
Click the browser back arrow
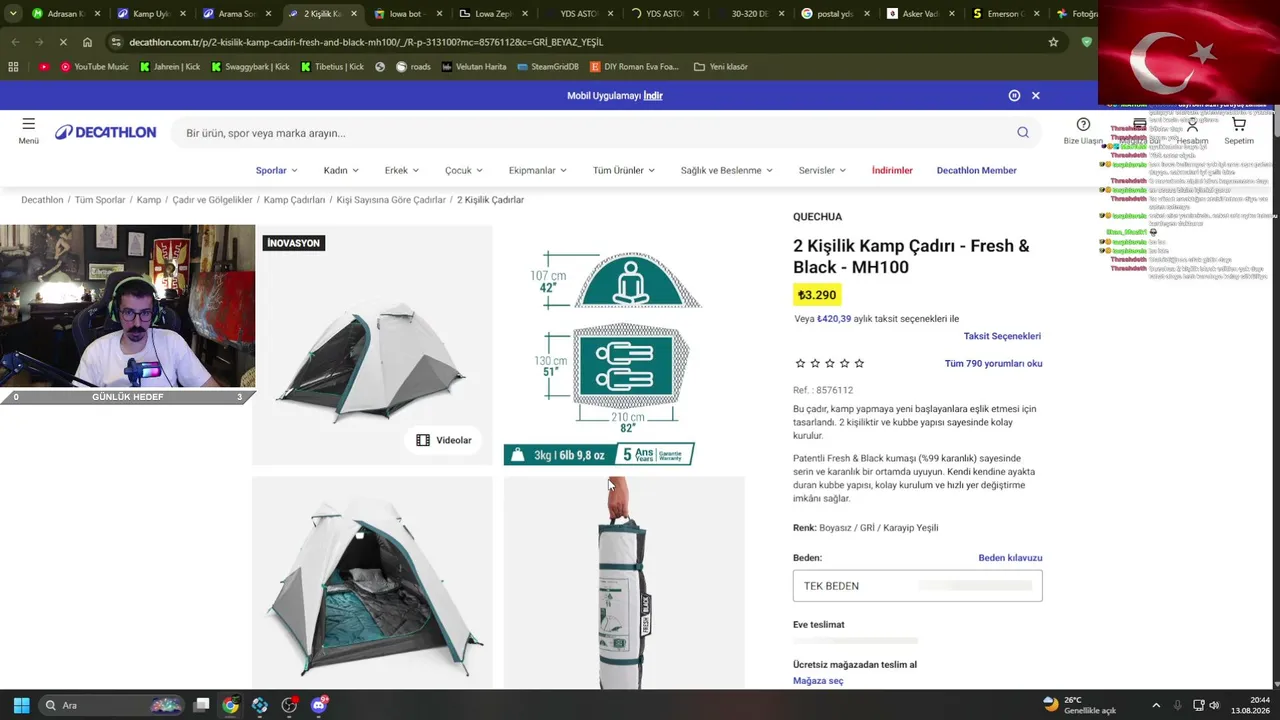[x=15, y=42]
